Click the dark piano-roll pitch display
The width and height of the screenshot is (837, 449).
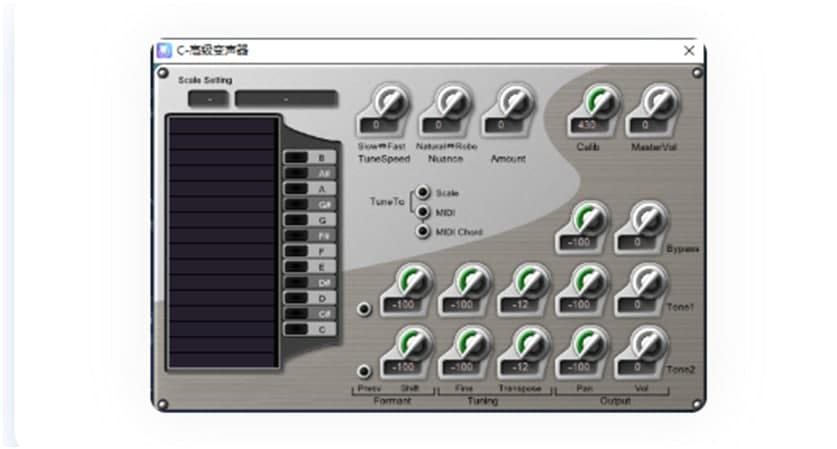(x=223, y=242)
